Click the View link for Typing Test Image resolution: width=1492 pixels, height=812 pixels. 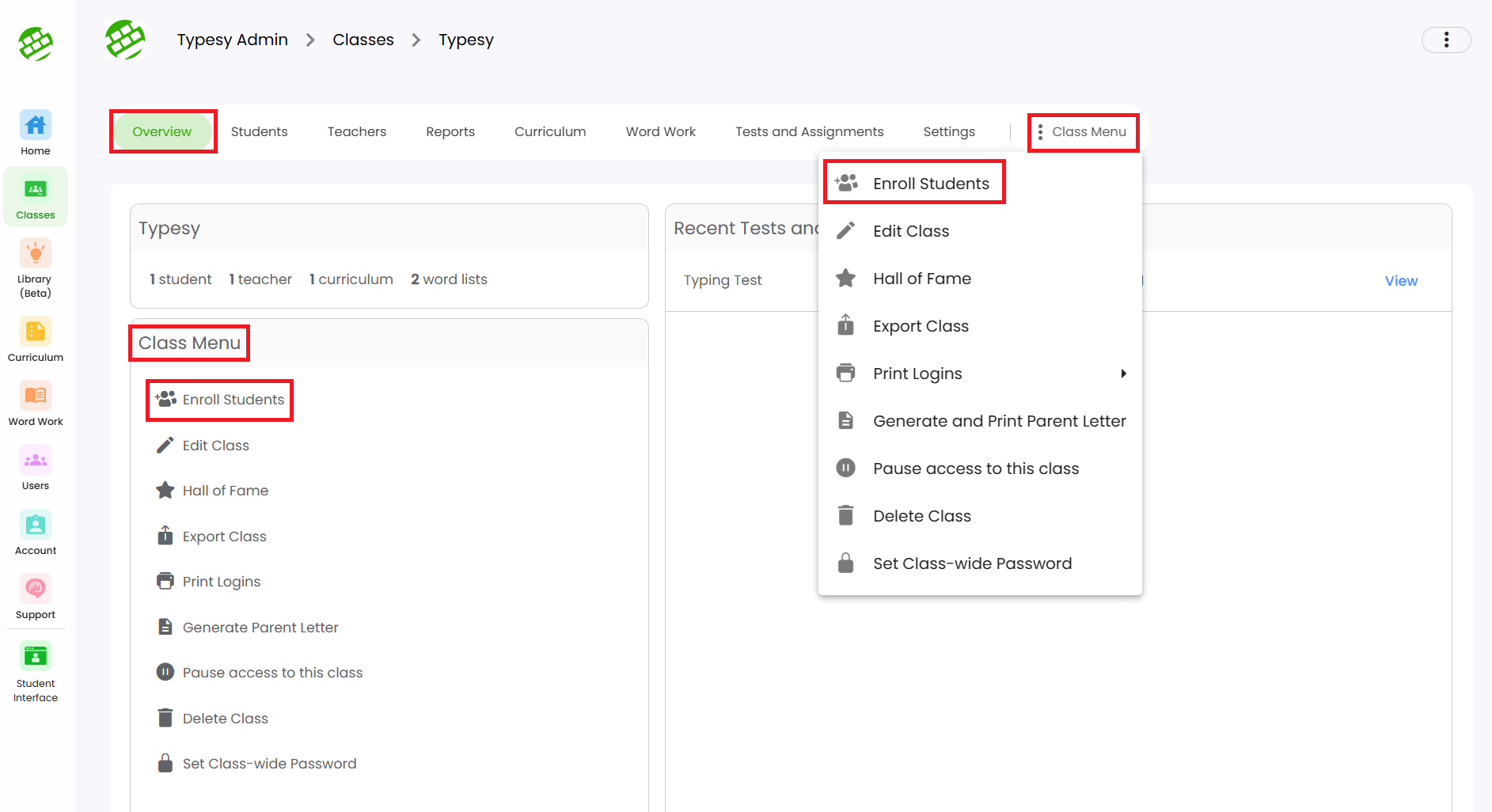tap(1400, 281)
